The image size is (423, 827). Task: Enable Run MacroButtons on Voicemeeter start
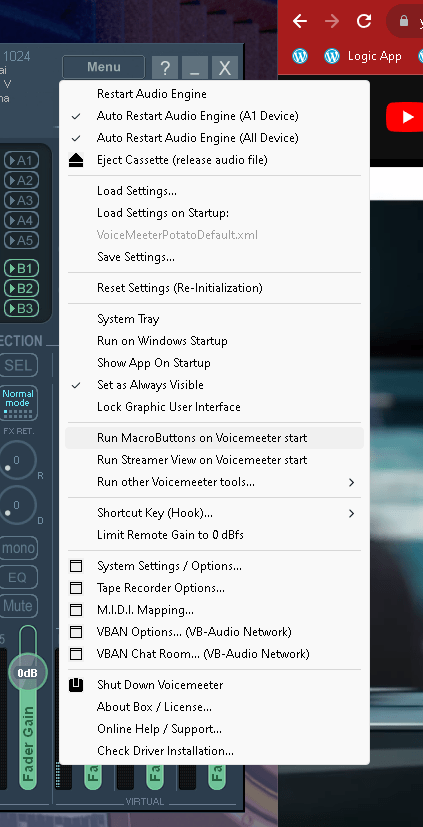[214, 438]
